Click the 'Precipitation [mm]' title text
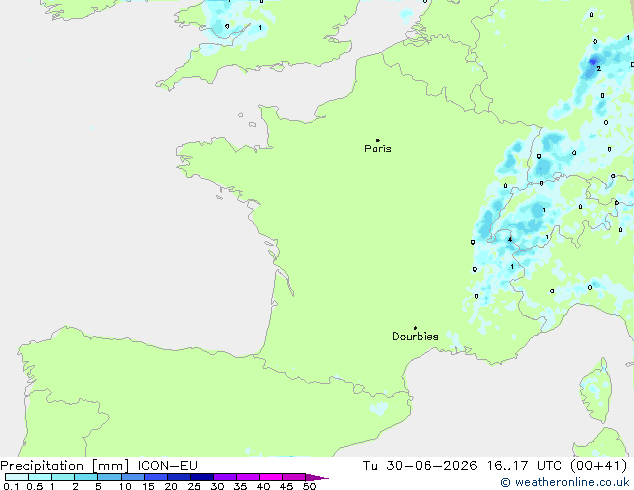The height and width of the screenshot is (490, 634). click(65, 466)
